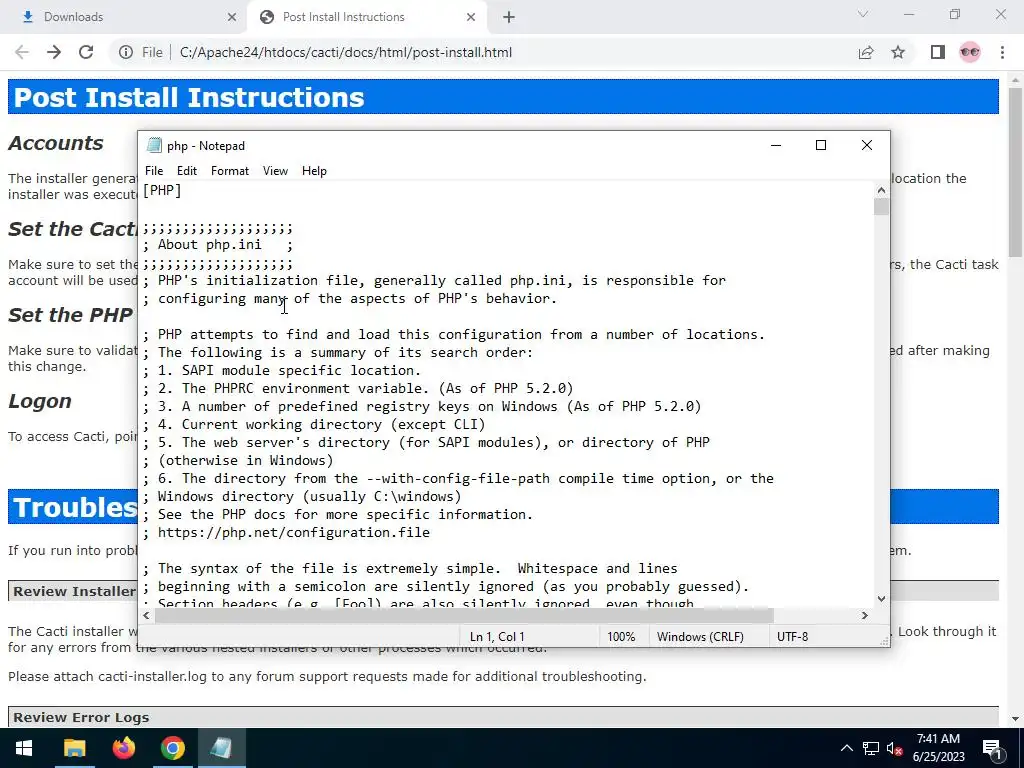This screenshot has width=1024, height=768.
Task: Click the 'Accounts' heading on the page
Action: 56,143
